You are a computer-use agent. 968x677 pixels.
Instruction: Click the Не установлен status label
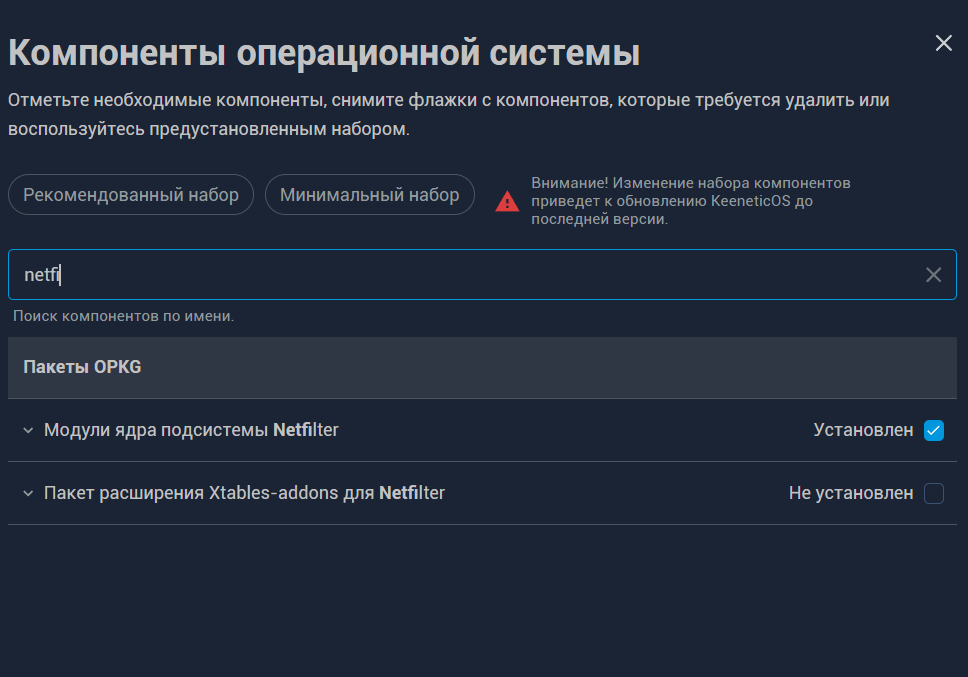point(850,493)
